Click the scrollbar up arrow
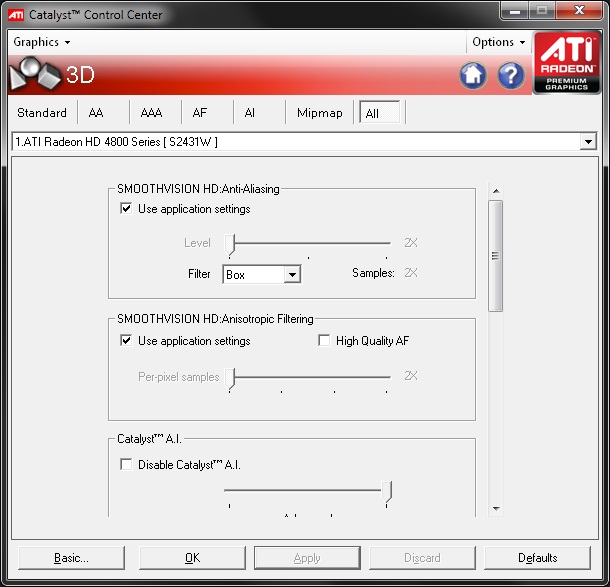 coord(496,191)
